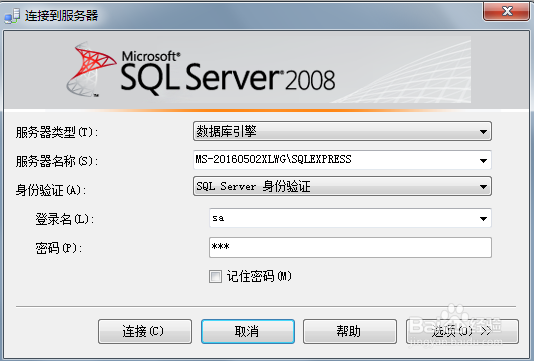
Task: Open the authentication (身份验证) dropdown
Action: tap(342, 186)
